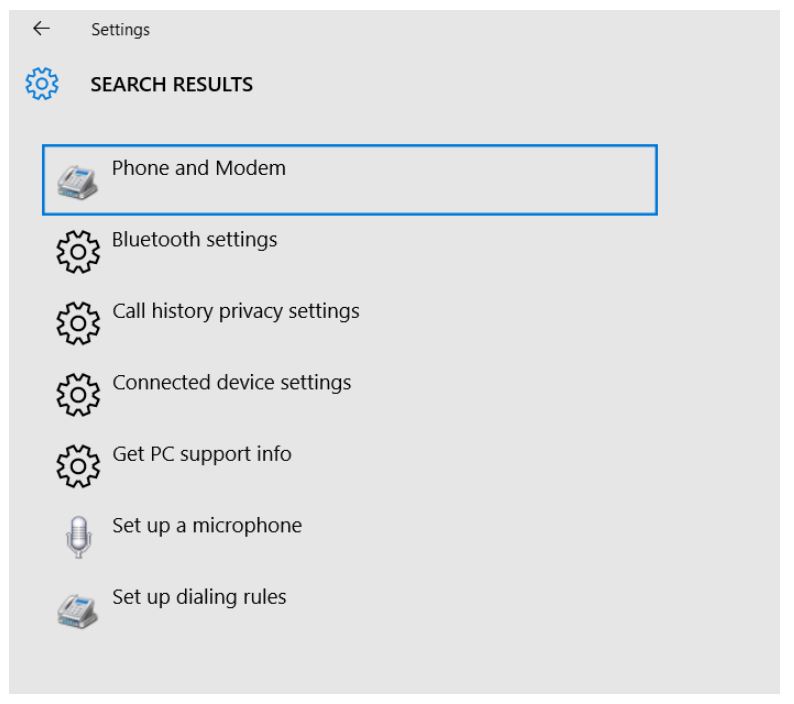The width and height of the screenshot is (794, 704).
Task: Click the blue Settings gear icon
Action: 42,85
